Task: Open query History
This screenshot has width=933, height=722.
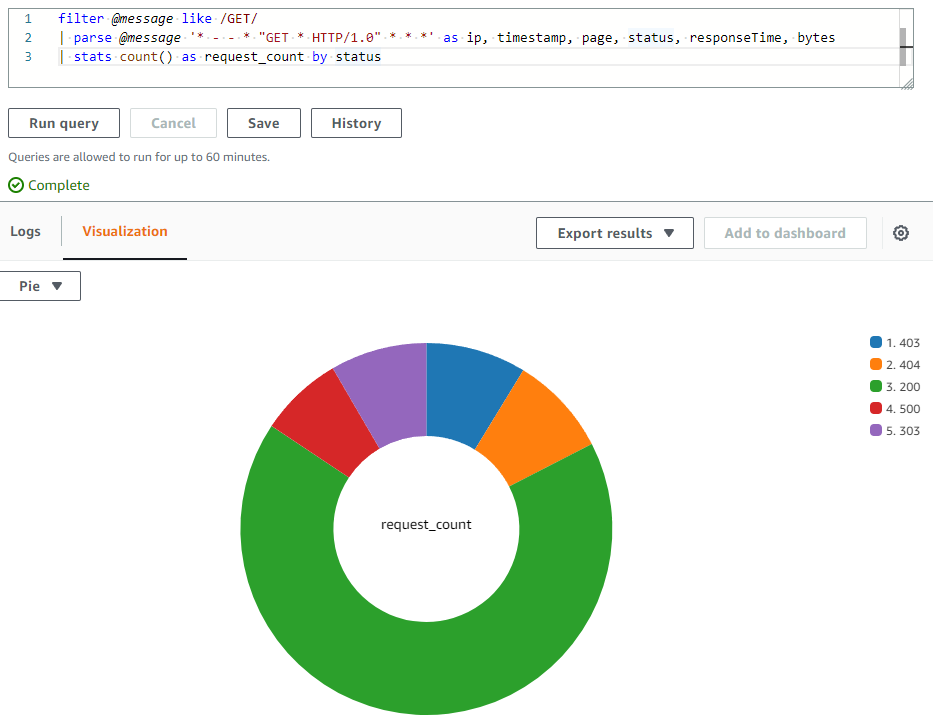Action: pos(356,123)
